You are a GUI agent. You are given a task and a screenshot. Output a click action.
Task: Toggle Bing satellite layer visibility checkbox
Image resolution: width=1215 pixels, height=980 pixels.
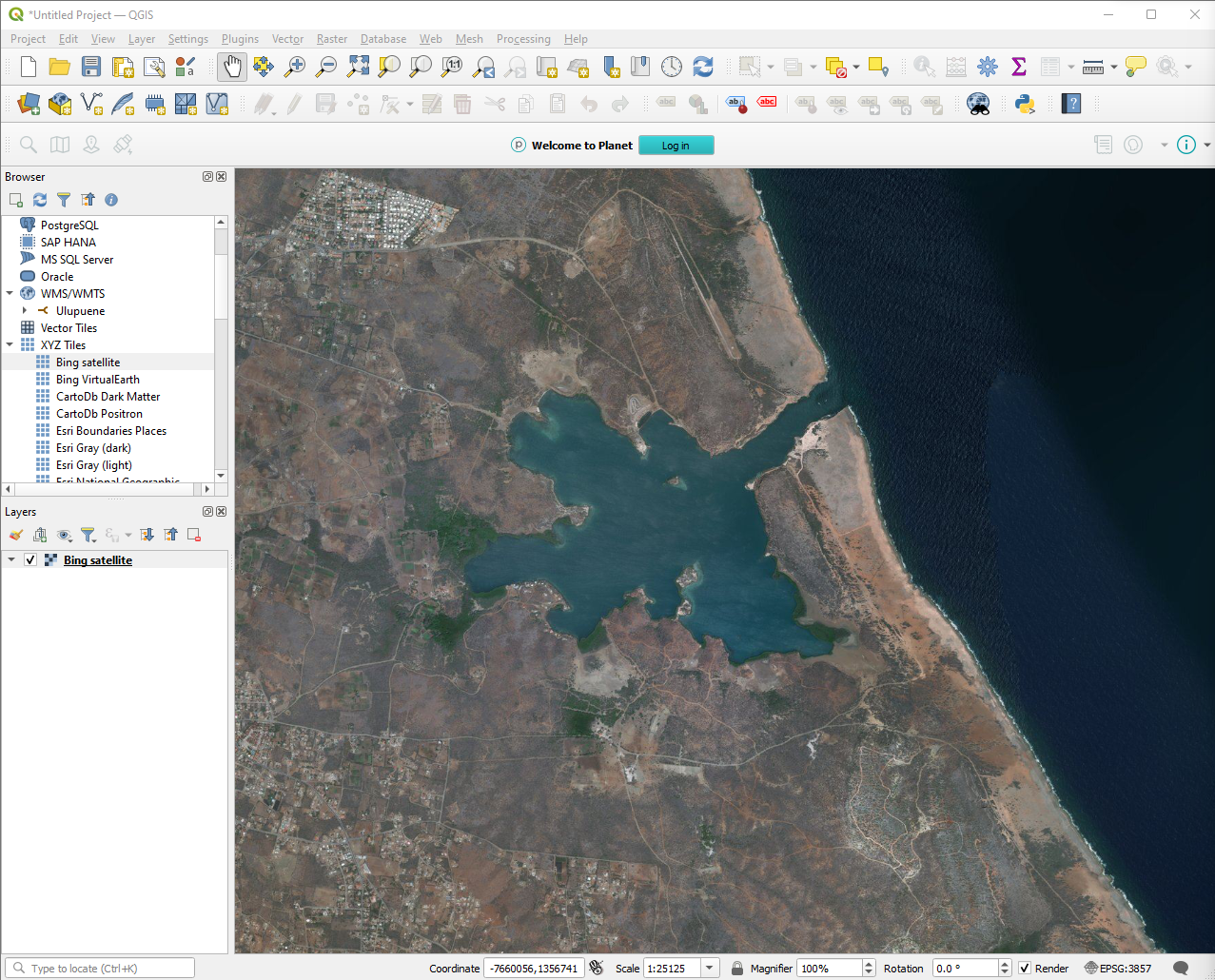click(30, 560)
